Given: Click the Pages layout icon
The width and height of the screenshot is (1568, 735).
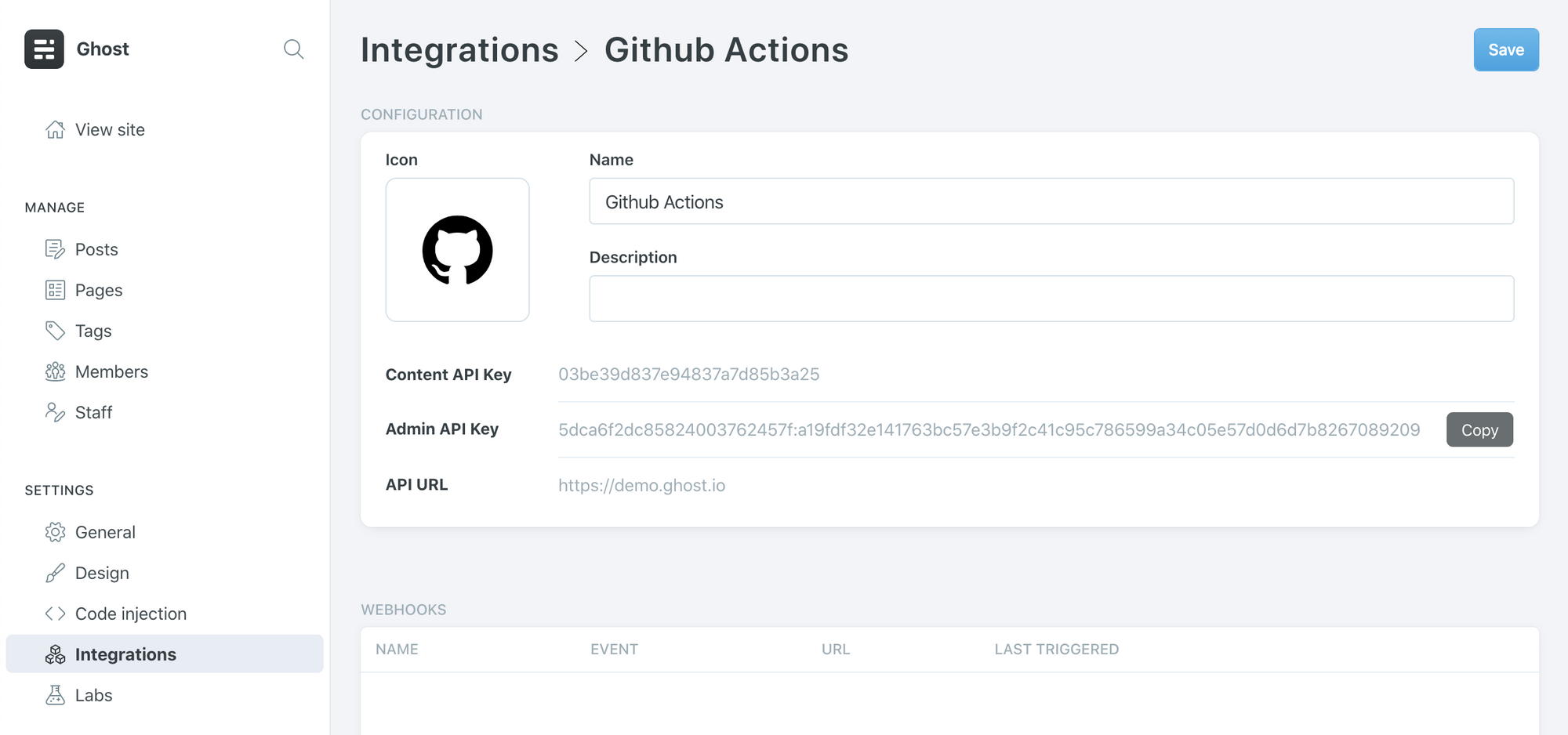Looking at the screenshot, I should pos(55,290).
